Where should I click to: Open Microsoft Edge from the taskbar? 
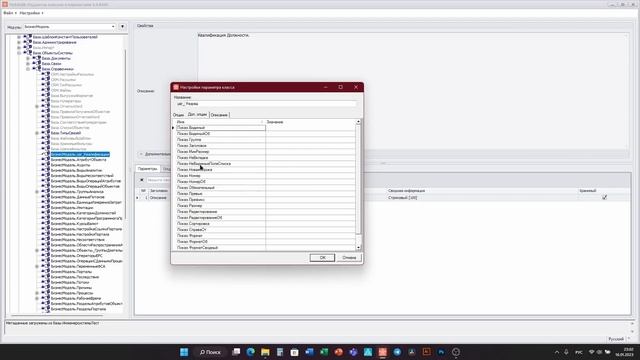click(x=251, y=352)
